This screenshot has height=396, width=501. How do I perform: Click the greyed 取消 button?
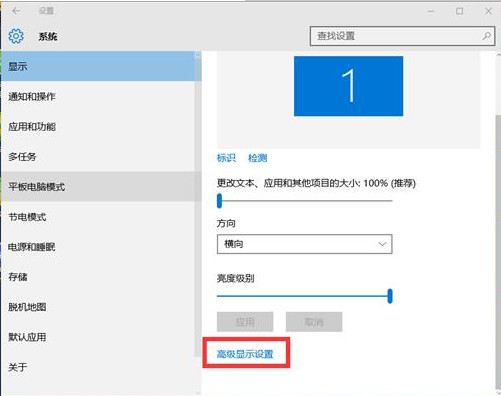(x=314, y=322)
